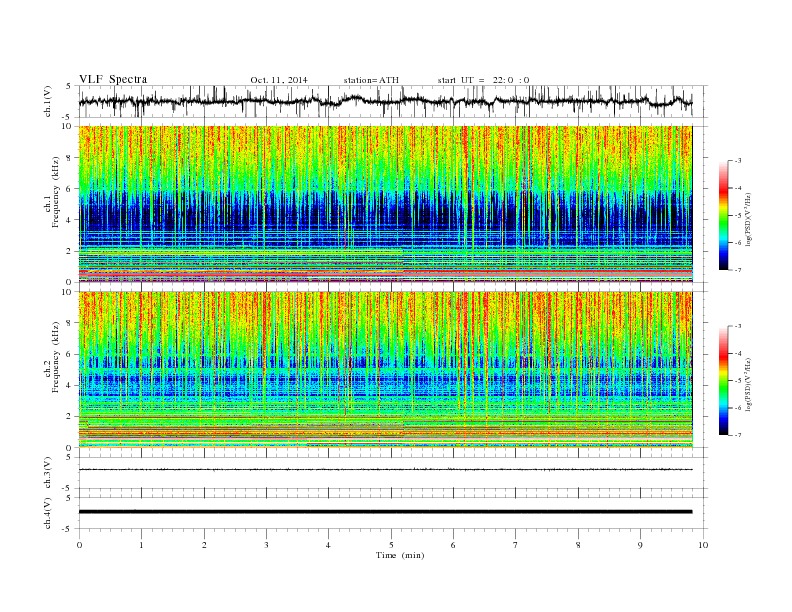Click the "6" tick on the time axis

point(454,545)
